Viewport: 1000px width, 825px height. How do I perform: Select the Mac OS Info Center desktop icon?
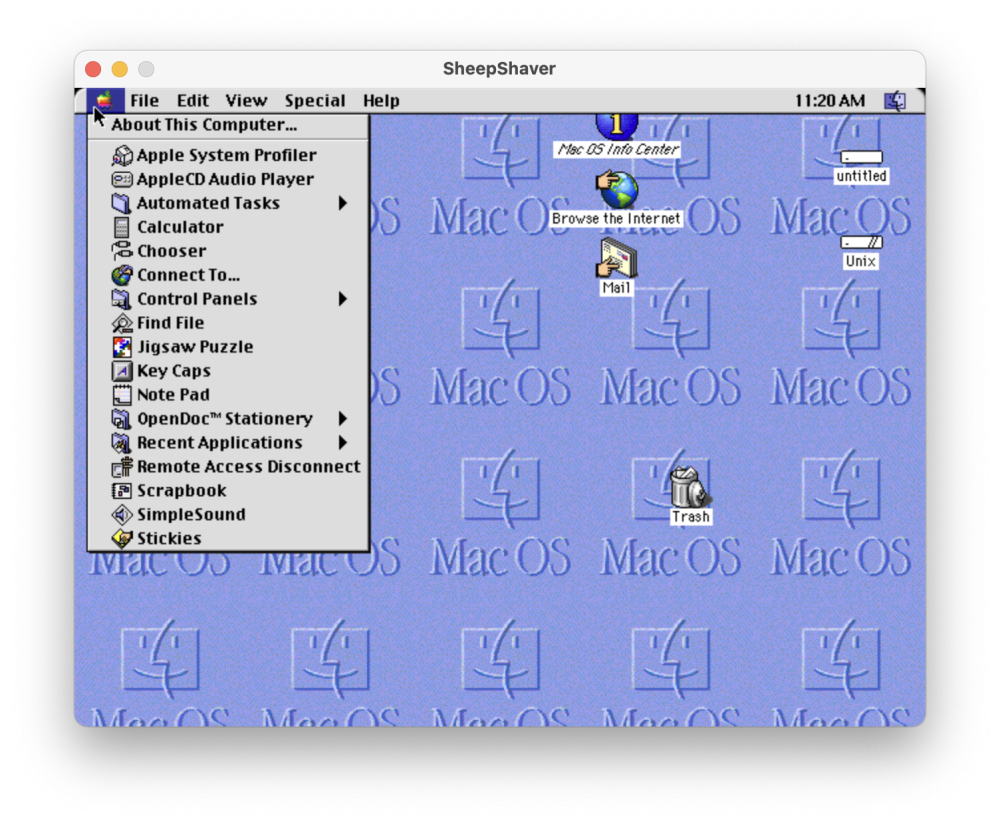617,127
